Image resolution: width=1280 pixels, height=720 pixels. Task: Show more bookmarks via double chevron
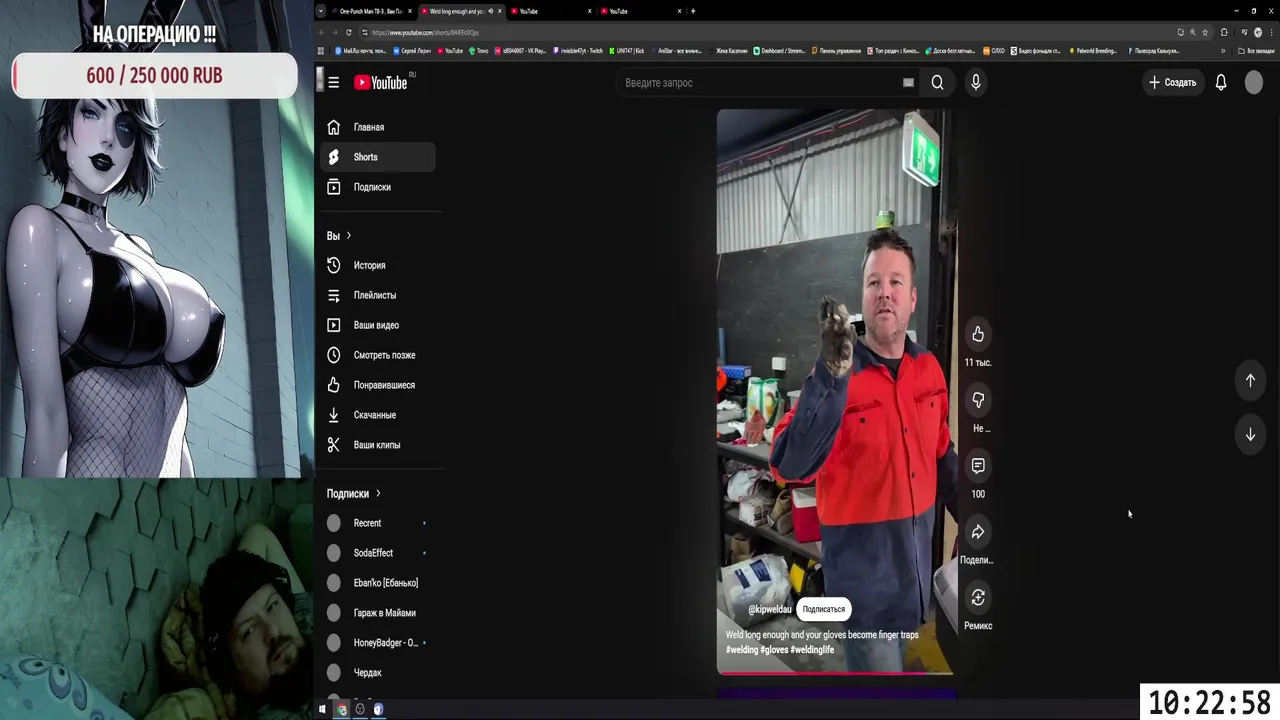pos(1222,50)
